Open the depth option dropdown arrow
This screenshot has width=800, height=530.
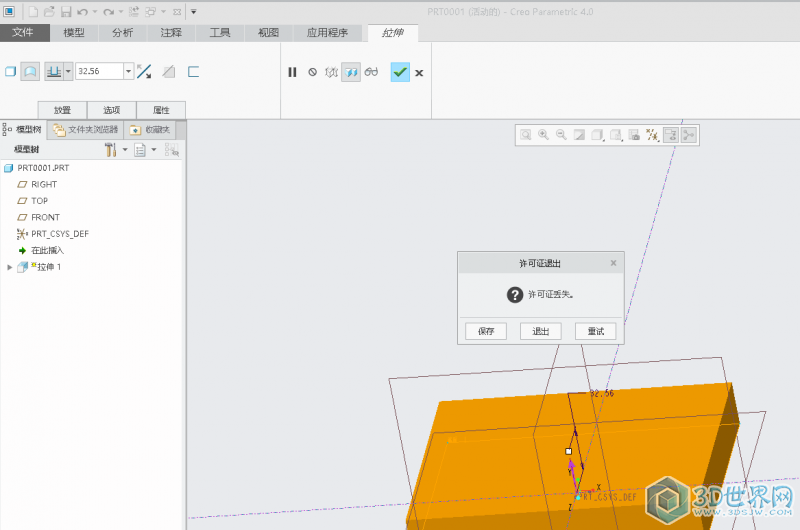68,71
